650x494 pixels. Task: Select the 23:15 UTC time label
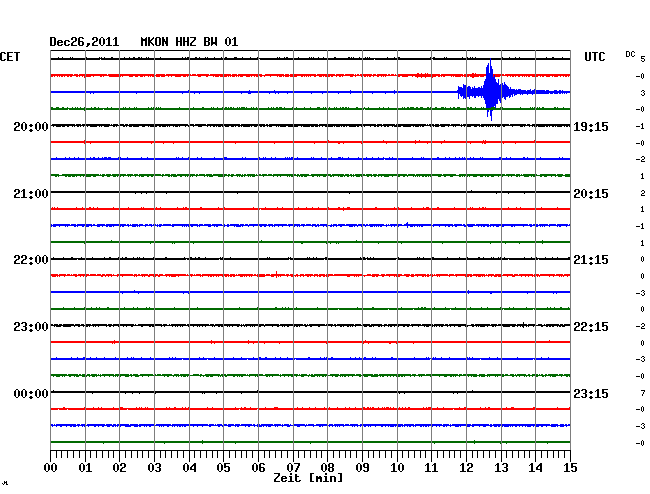pos(591,394)
